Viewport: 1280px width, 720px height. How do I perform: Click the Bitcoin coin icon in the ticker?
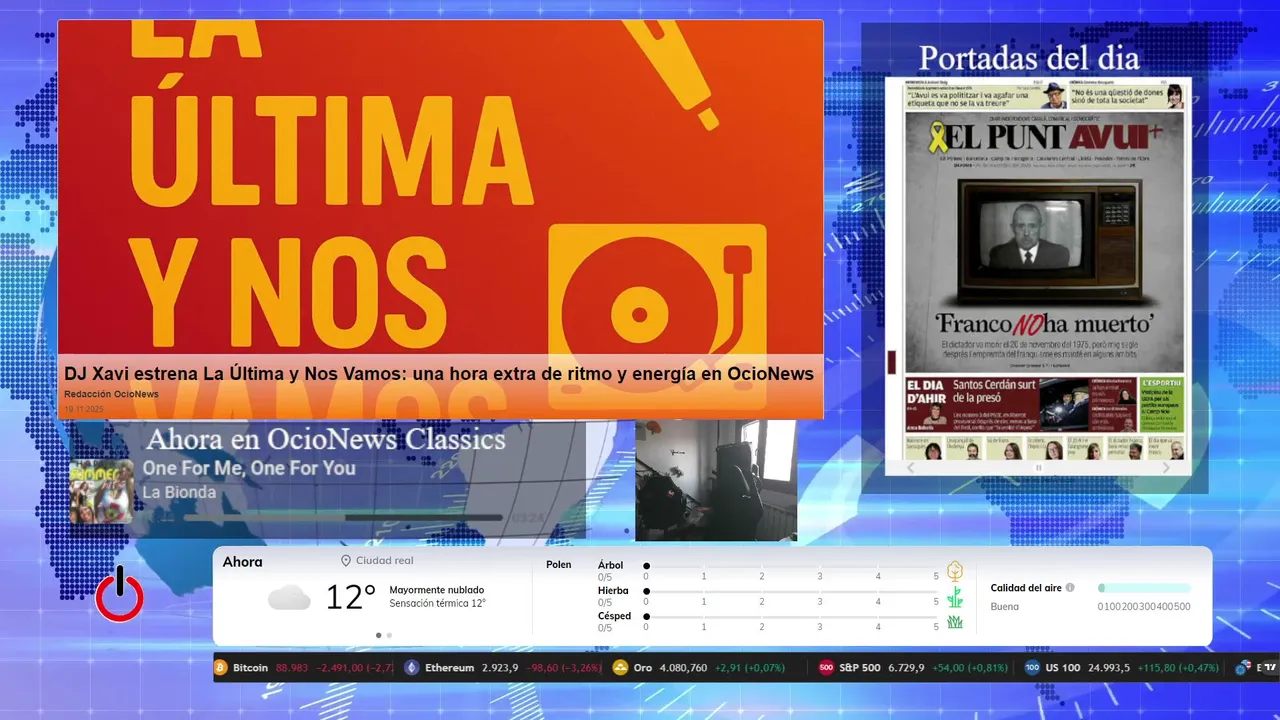click(221, 667)
